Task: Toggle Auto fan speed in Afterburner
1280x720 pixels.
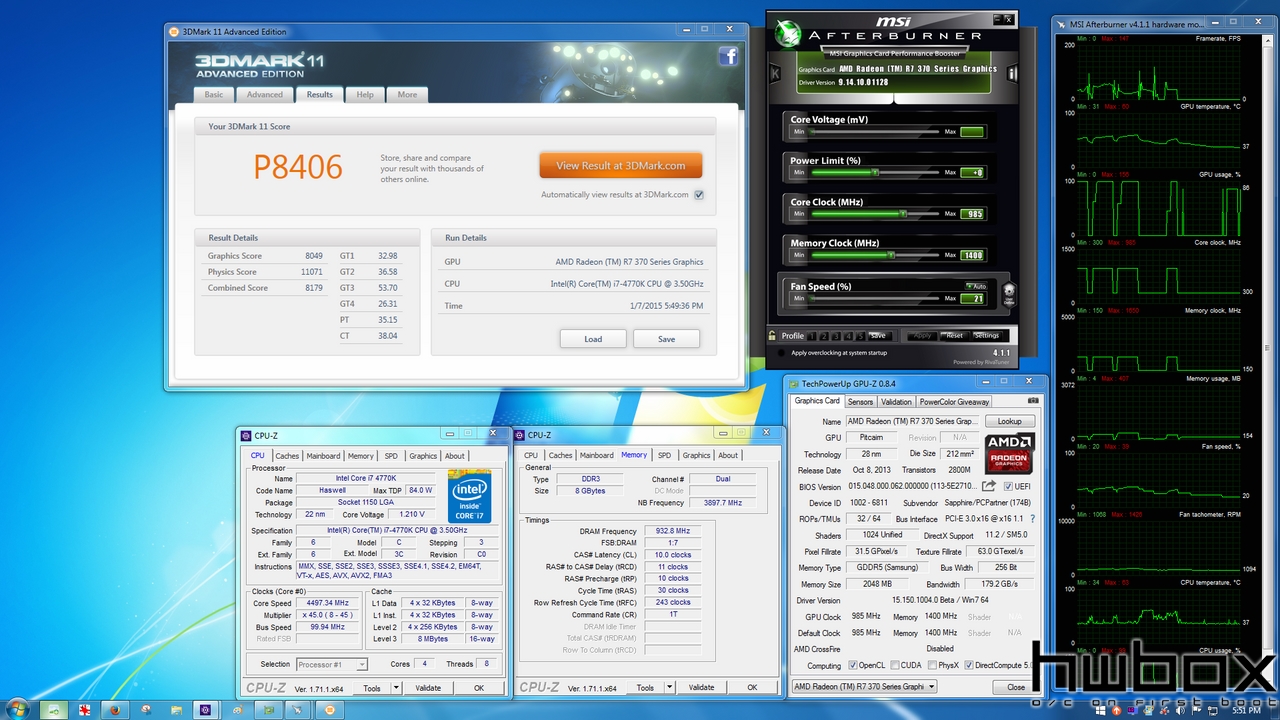Action: point(975,286)
